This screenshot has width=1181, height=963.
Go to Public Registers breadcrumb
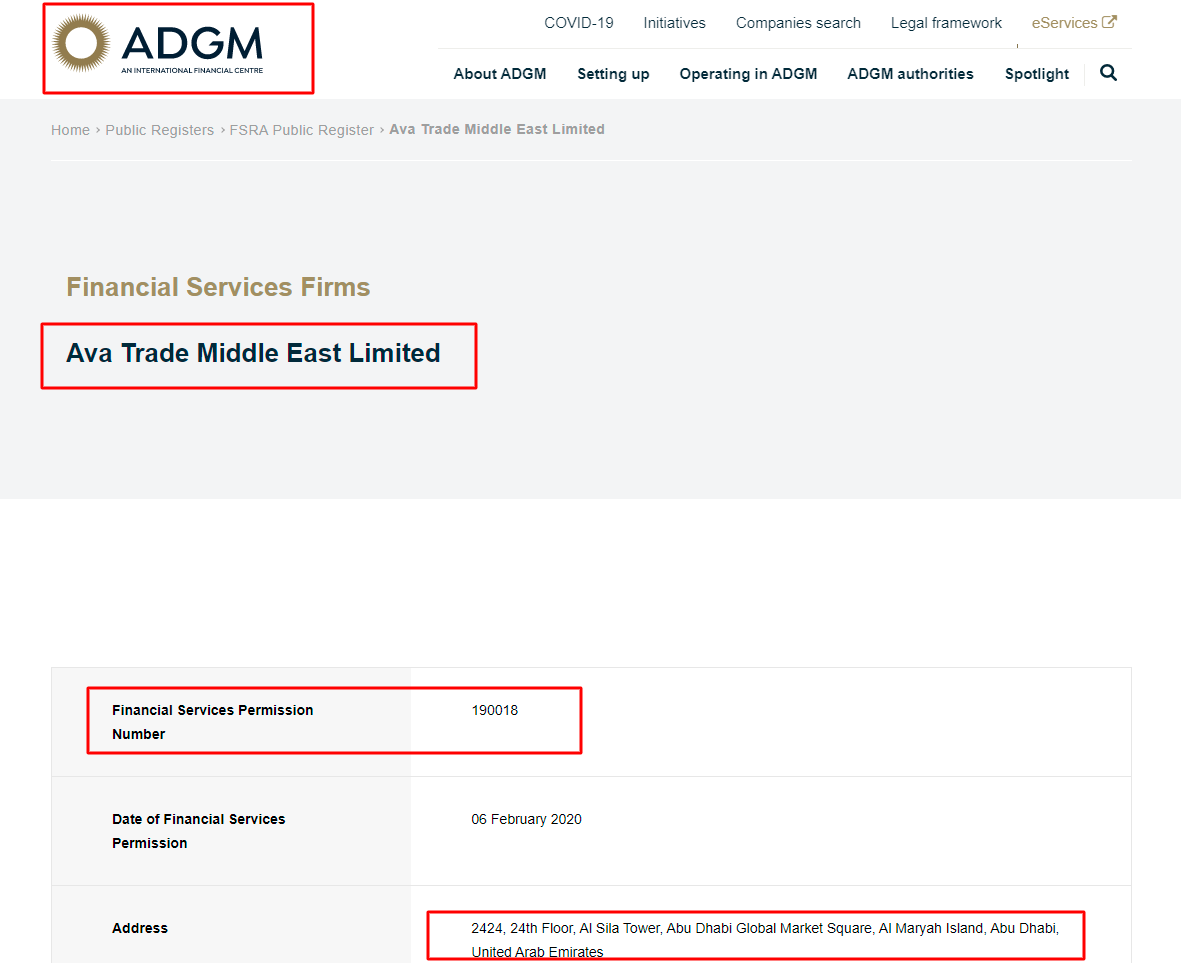160,130
